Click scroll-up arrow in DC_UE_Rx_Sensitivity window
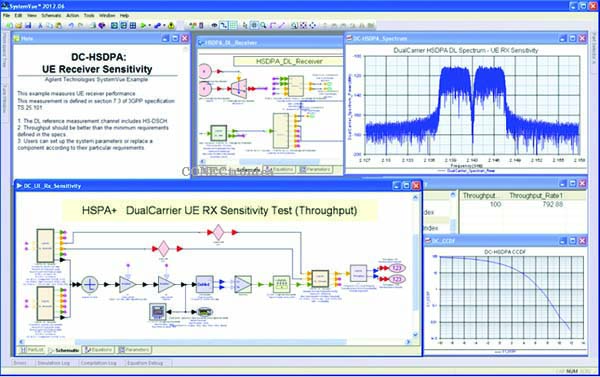The image size is (600, 377). pos(415,198)
